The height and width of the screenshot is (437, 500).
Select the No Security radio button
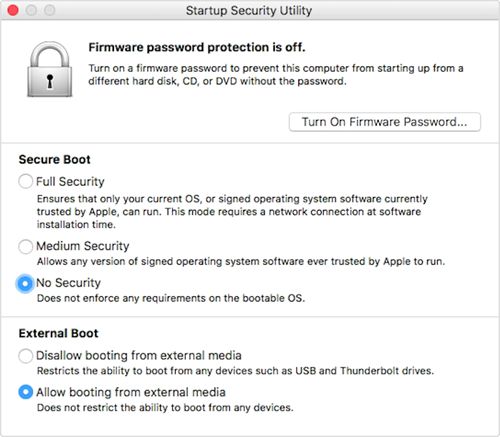click(x=26, y=283)
